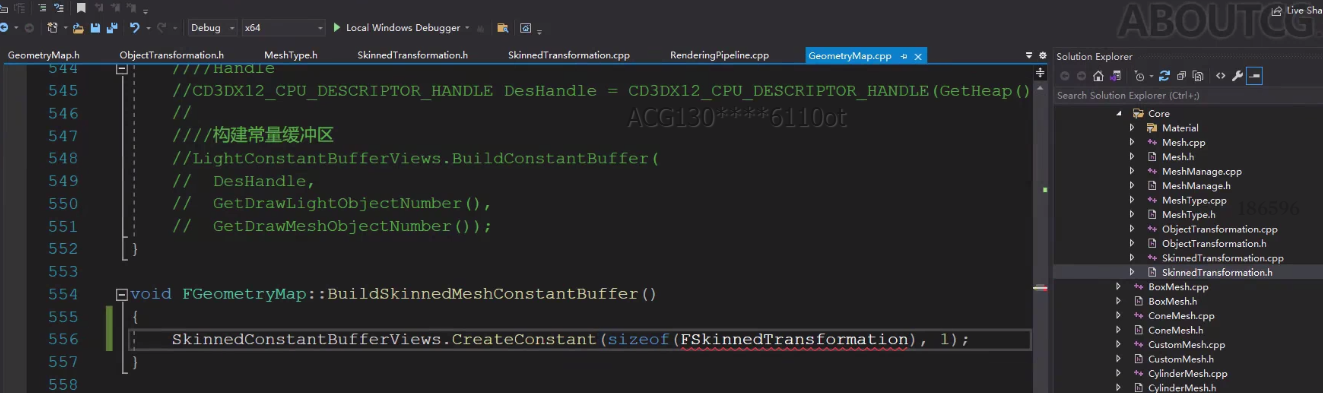Click the Save icon in toolbar
Viewport: 1323px width, 393px height.
click(95, 28)
